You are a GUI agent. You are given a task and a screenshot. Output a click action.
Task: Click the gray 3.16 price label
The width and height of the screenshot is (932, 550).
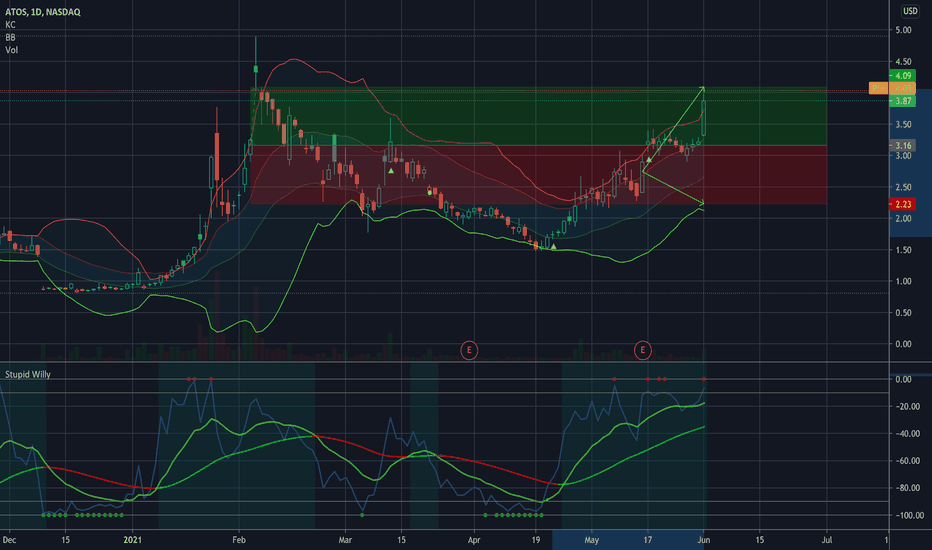(902, 146)
